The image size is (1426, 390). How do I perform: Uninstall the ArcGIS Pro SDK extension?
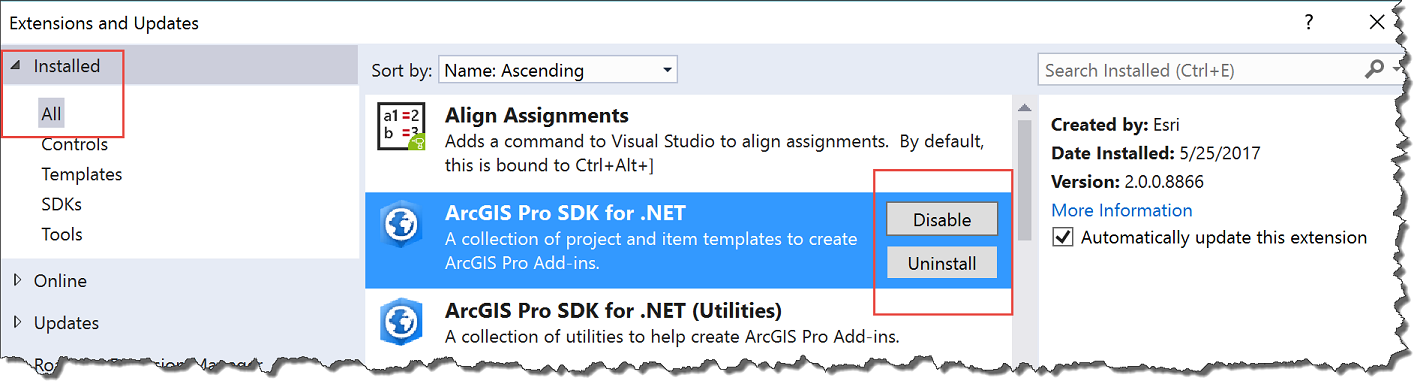click(942, 264)
